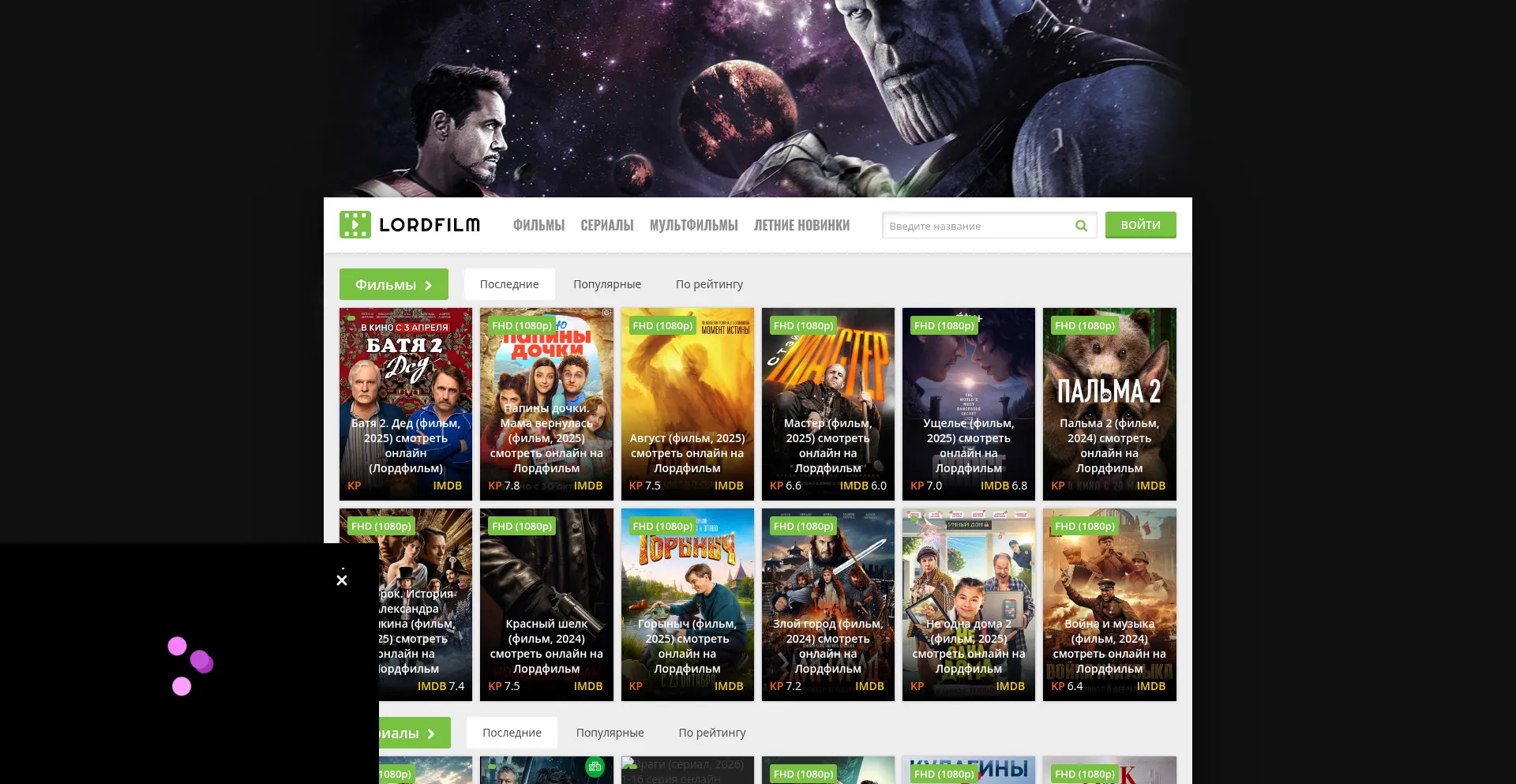Click the LORDFILM logo text
The height and width of the screenshot is (784, 1516).
pos(430,225)
